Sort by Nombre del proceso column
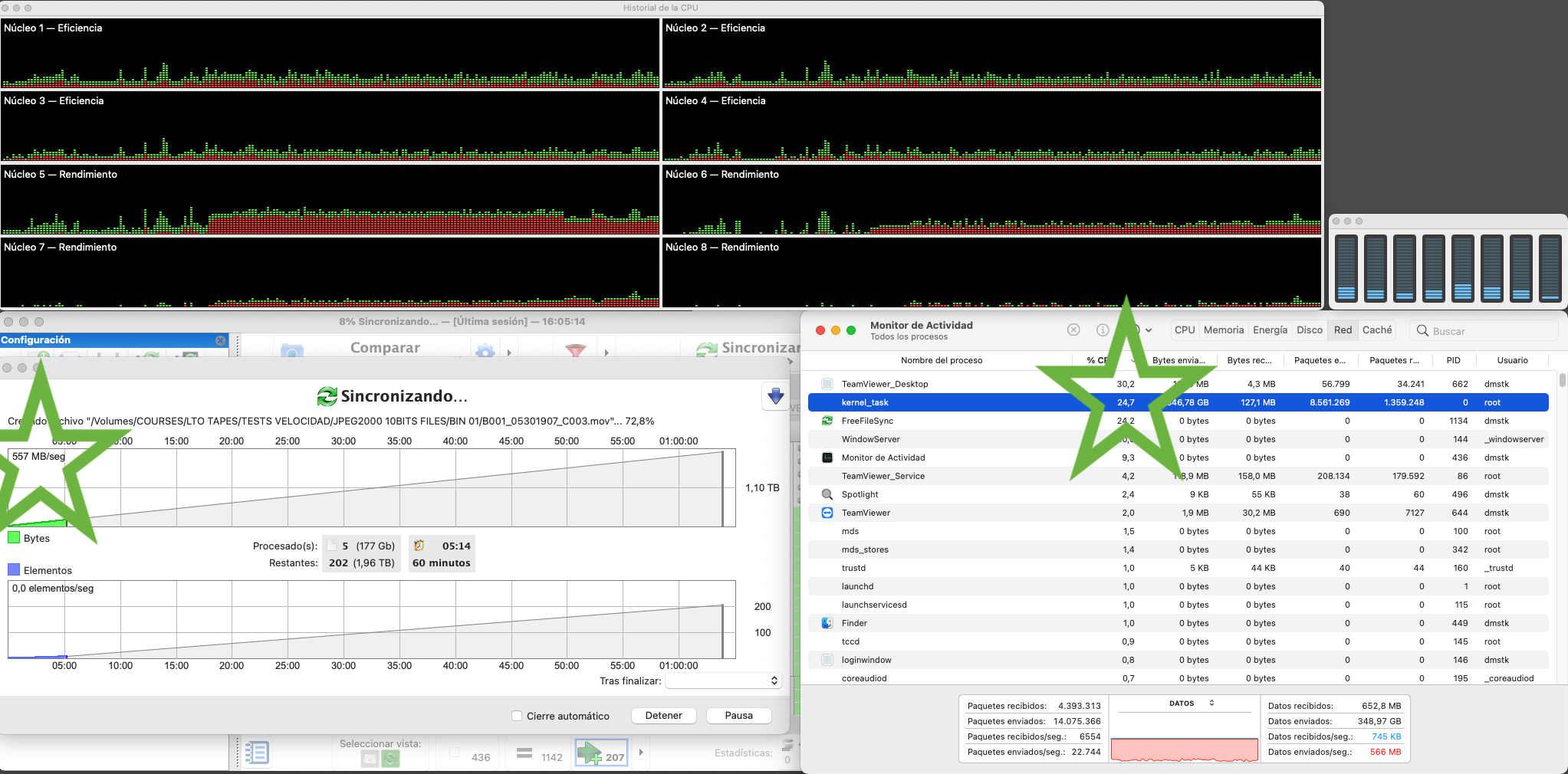Screen dimensions: 1568x774 (x=942, y=360)
